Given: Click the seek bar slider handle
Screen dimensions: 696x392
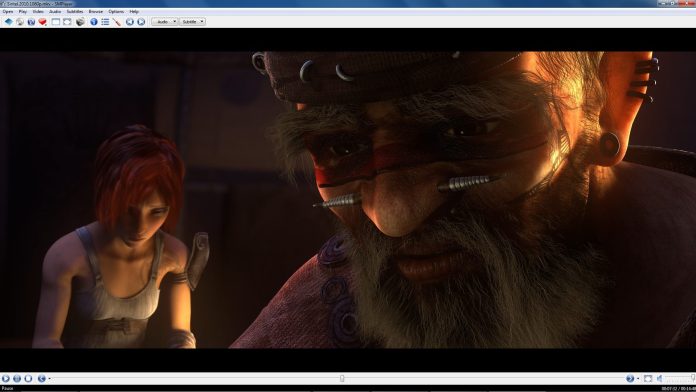Looking at the screenshot, I should coord(342,378).
